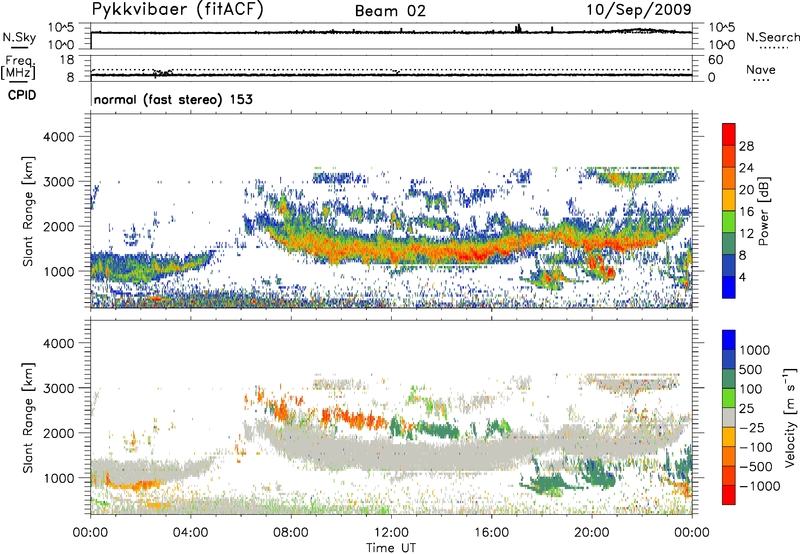Click the plot title "Pykkvibaer (fitACF)"
The height and width of the screenshot is (554, 800).
pos(178,10)
